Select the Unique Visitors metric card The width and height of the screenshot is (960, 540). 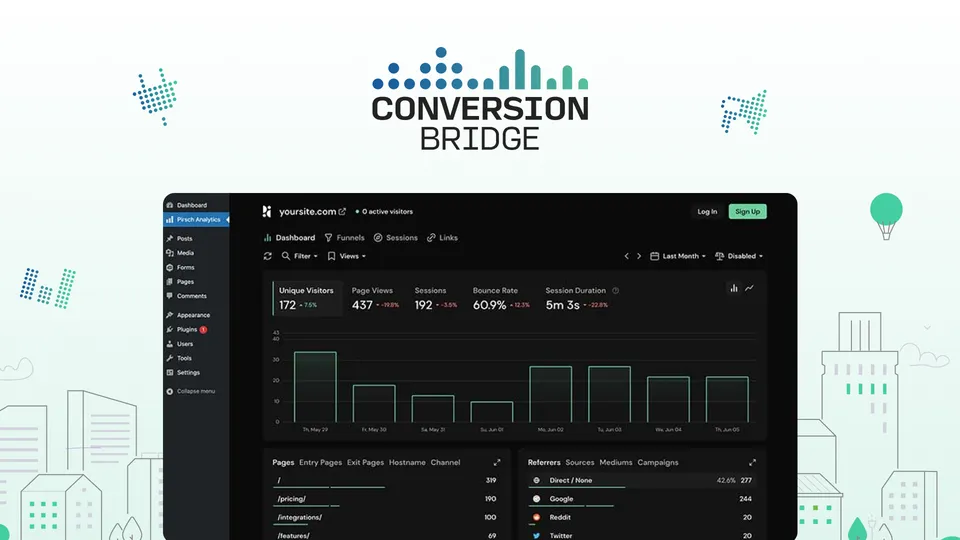point(307,298)
